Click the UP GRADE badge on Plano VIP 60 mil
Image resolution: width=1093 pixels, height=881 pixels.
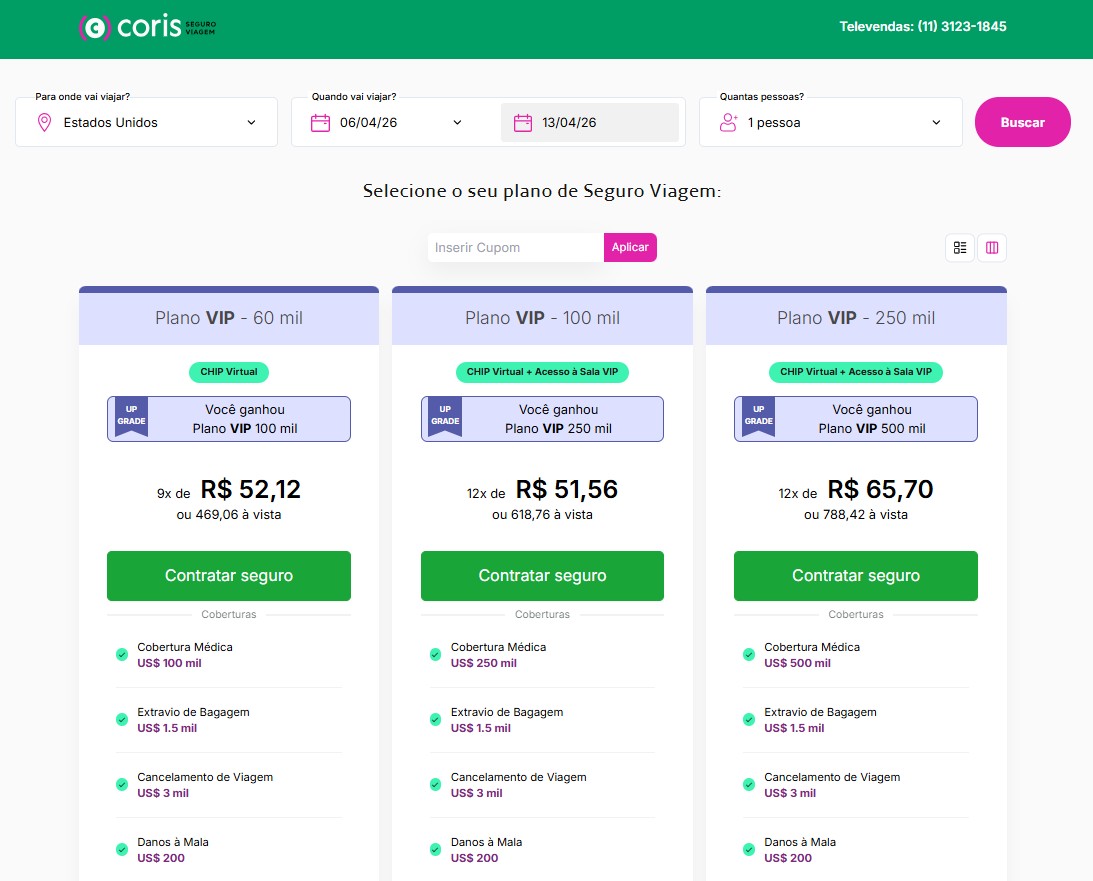point(131,417)
